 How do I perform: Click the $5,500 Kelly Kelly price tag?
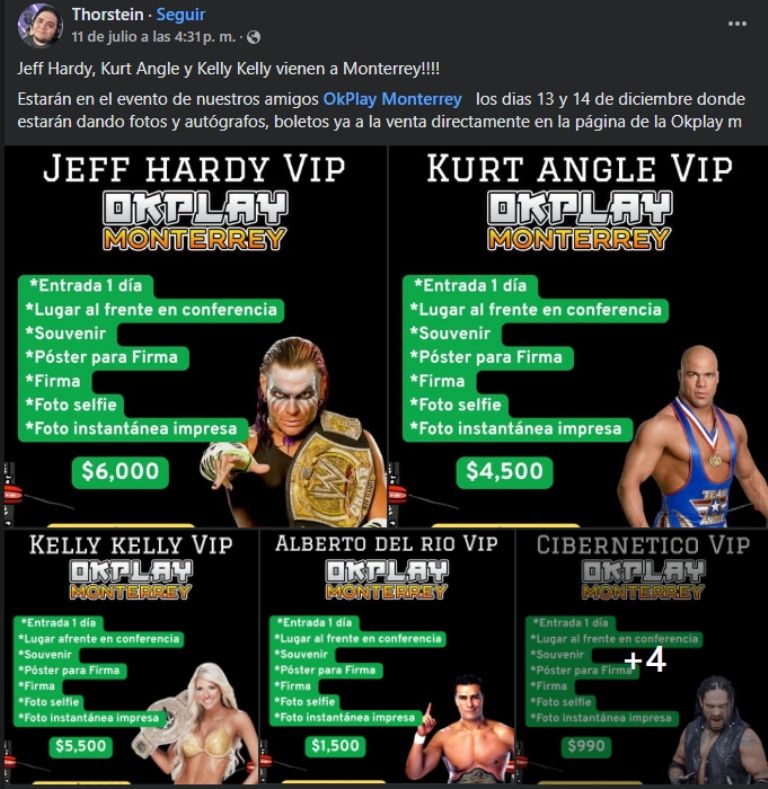(x=81, y=746)
